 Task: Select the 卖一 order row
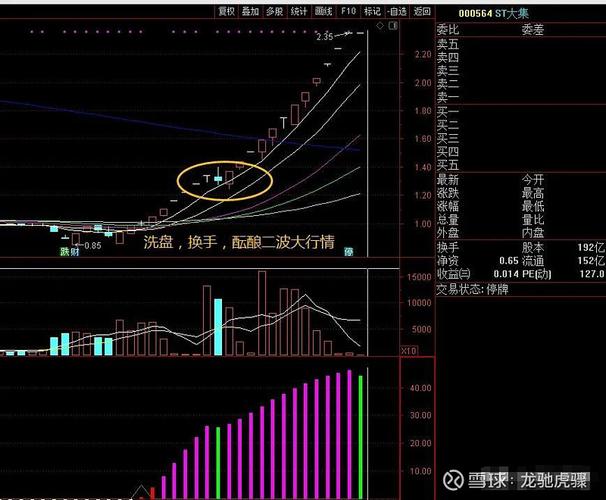click(x=448, y=97)
